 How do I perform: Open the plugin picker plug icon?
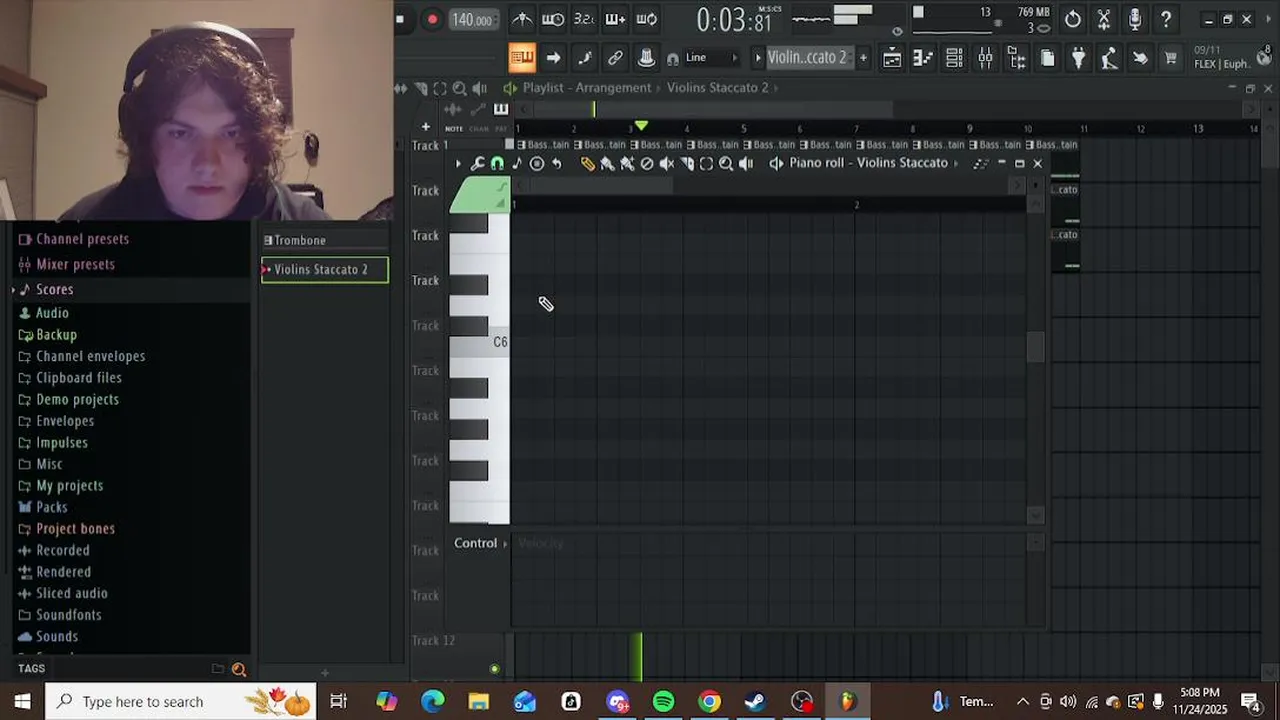(1078, 58)
